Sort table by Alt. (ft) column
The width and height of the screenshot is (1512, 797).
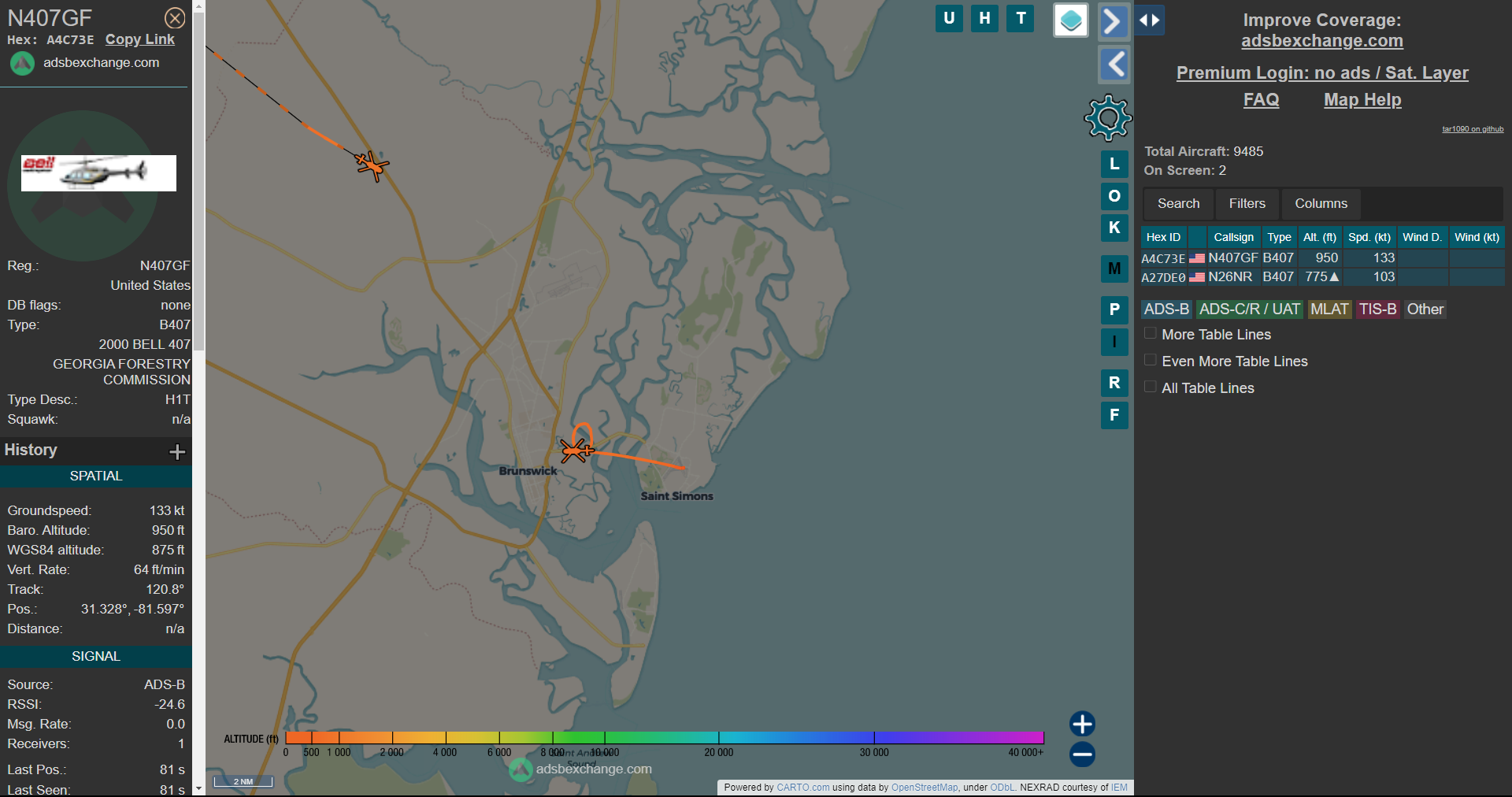pyautogui.click(x=1320, y=237)
